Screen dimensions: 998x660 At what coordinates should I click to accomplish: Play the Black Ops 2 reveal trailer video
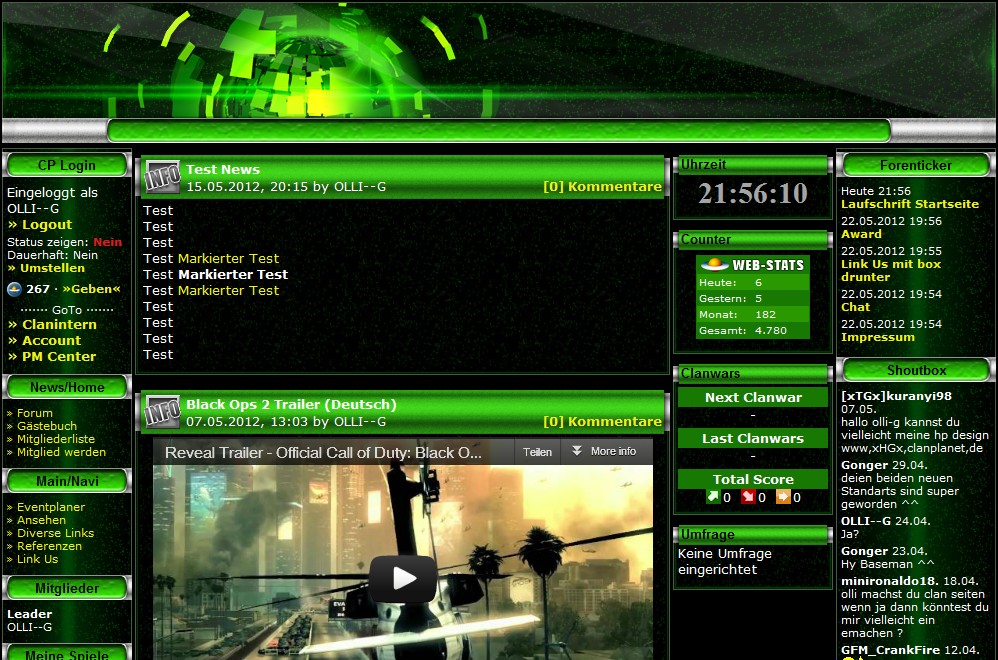tap(402, 579)
